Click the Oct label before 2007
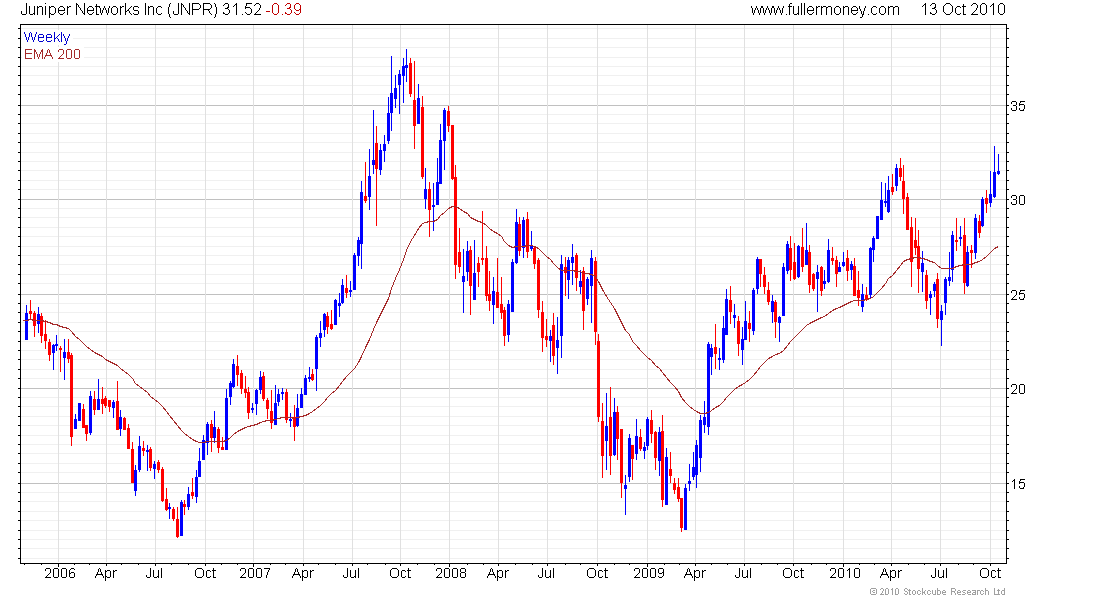Image resolution: width=1100 pixels, height=600 pixels. pos(205,573)
